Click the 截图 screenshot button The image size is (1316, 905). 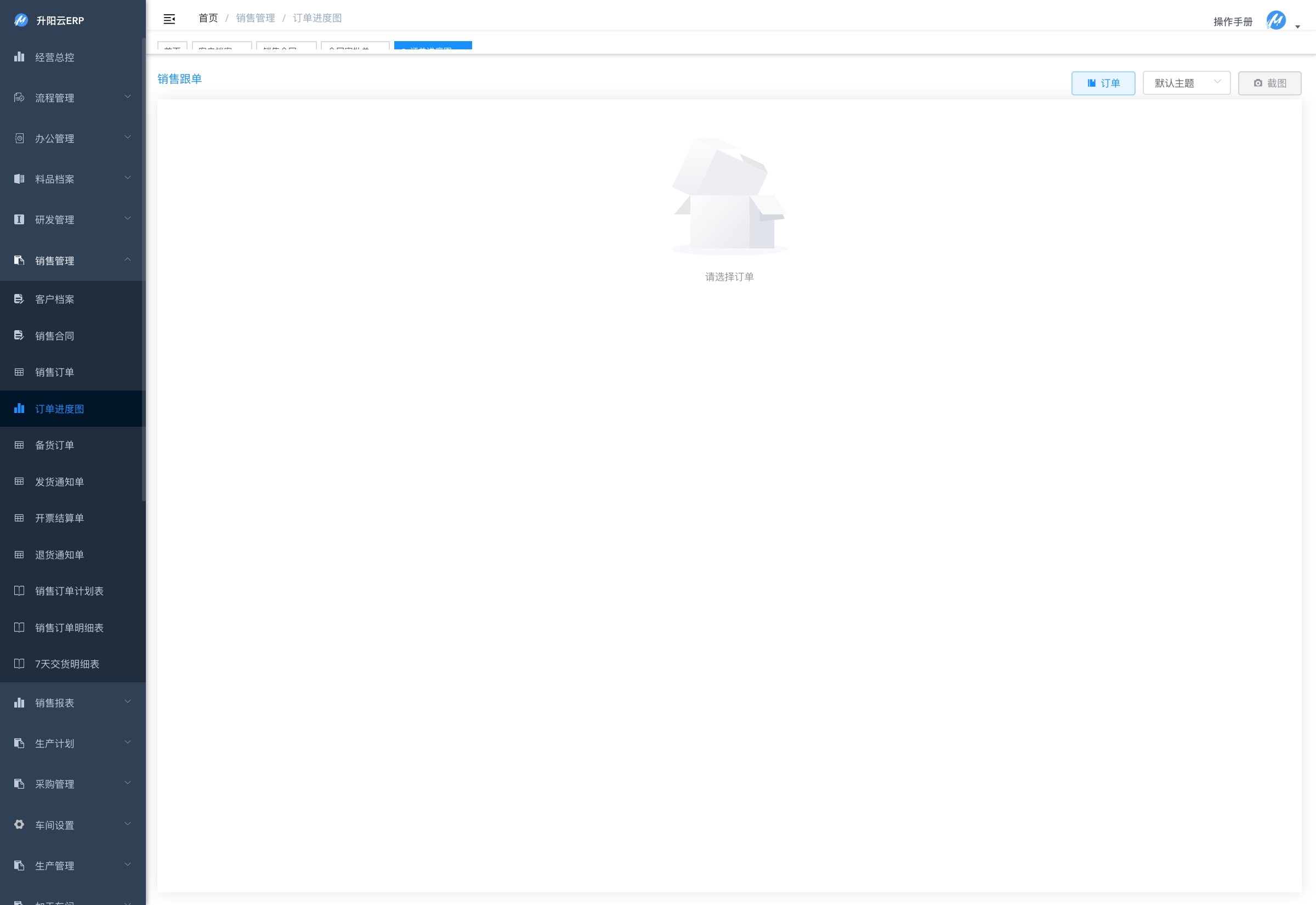pos(1269,83)
